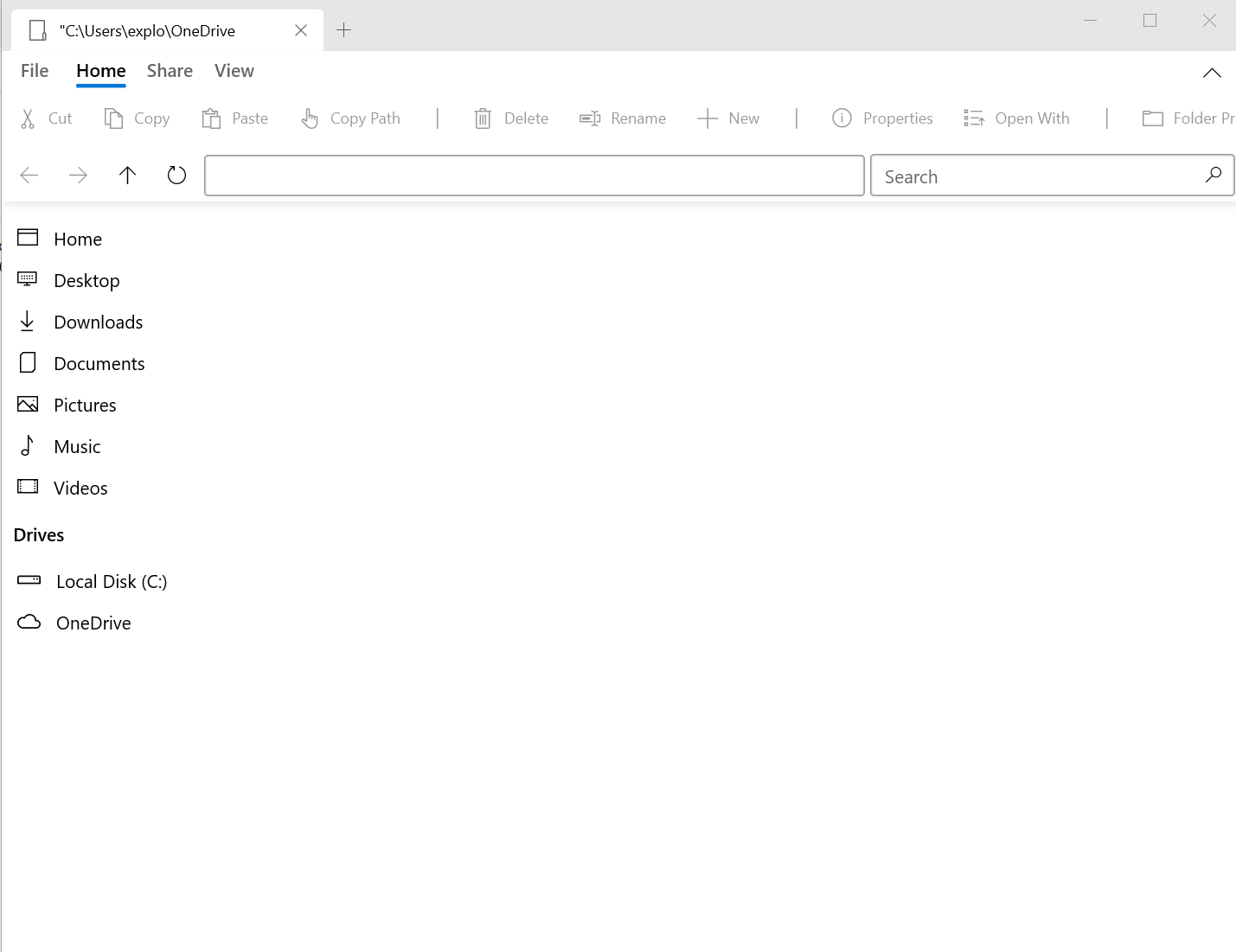Click the Rename icon
Image resolution: width=1236 pixels, height=952 pixels.
point(590,118)
